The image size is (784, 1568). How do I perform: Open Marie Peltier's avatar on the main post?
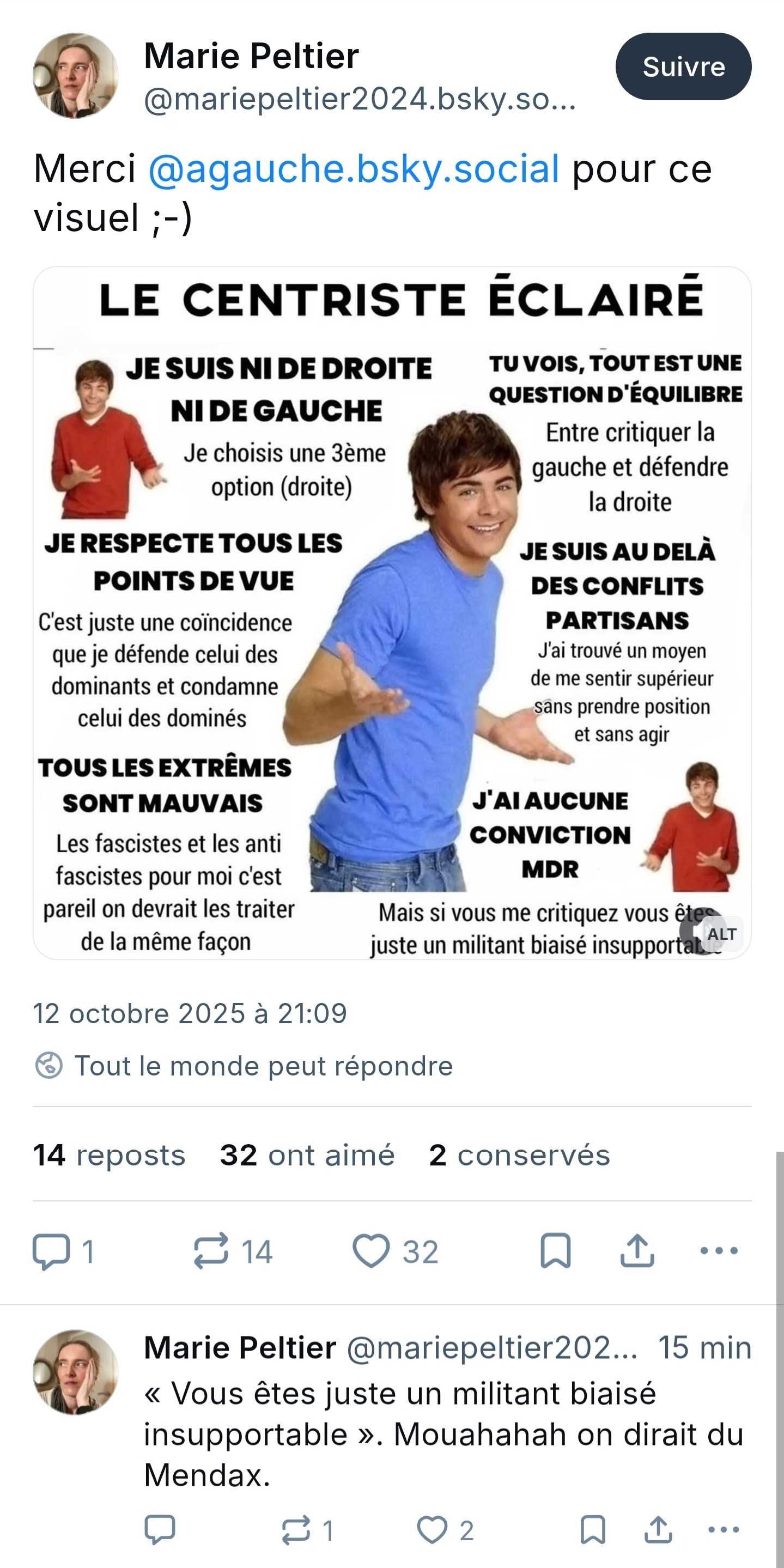(76, 76)
